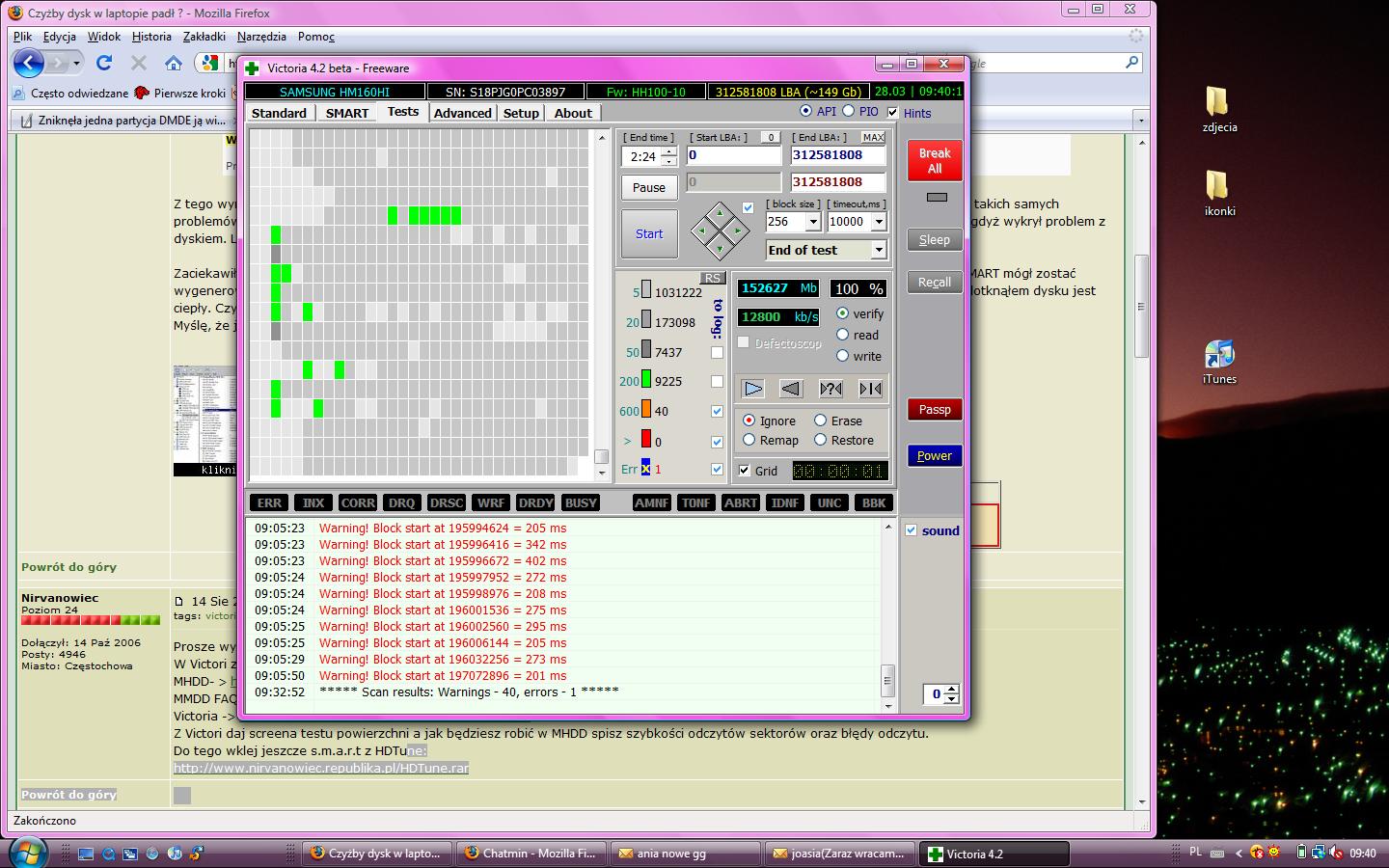Screen dimensions: 1389x868
Task: Open the timeout ms dropdown
Action: [x=879, y=222]
